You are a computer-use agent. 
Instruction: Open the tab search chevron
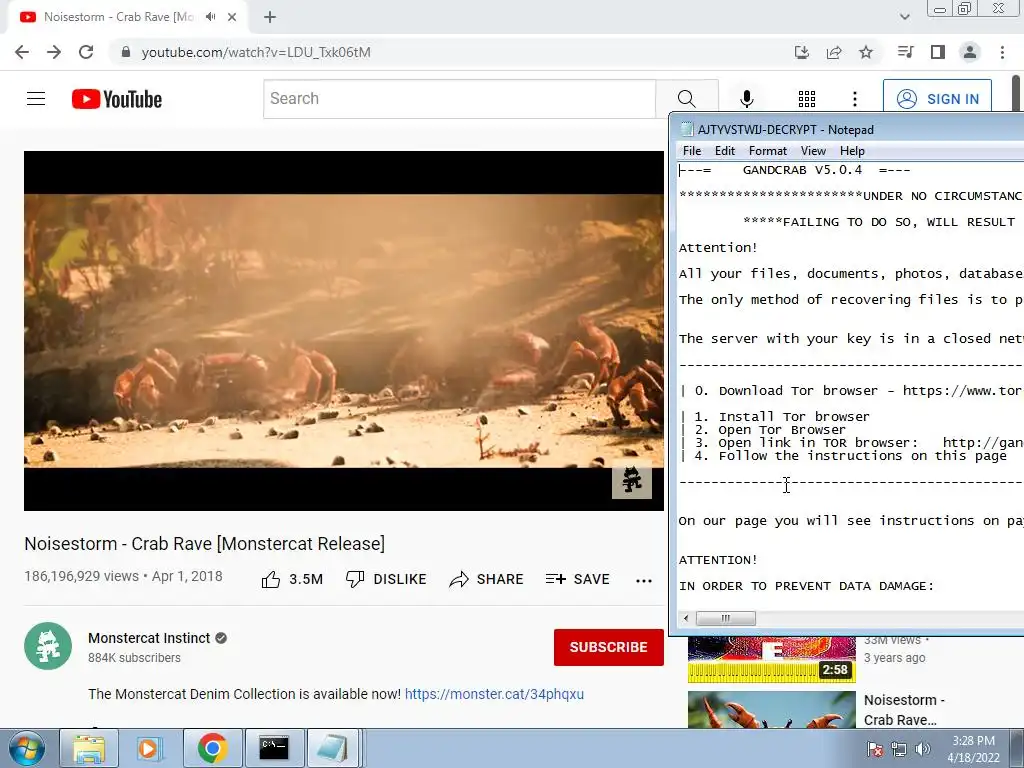(x=904, y=17)
